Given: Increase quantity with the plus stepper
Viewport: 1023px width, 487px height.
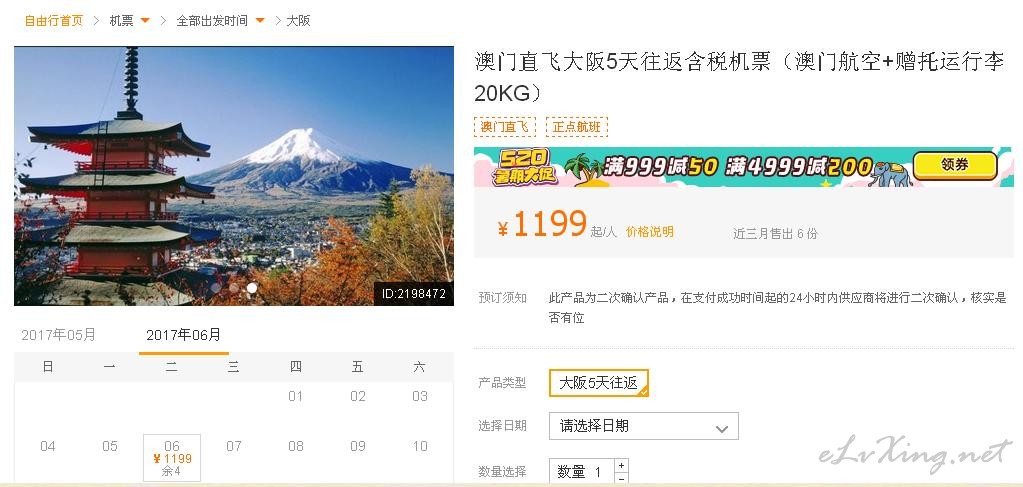Looking at the screenshot, I should click(621, 465).
